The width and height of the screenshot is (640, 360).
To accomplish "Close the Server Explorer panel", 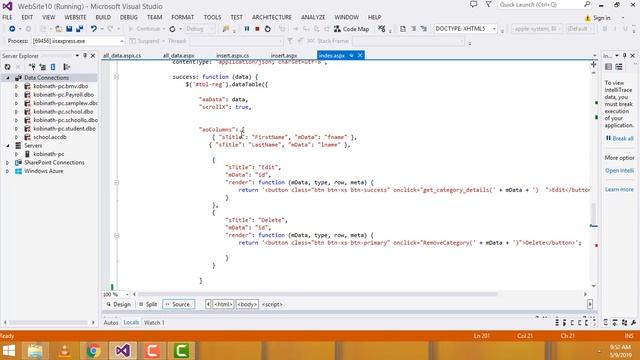I will click(x=93, y=56).
